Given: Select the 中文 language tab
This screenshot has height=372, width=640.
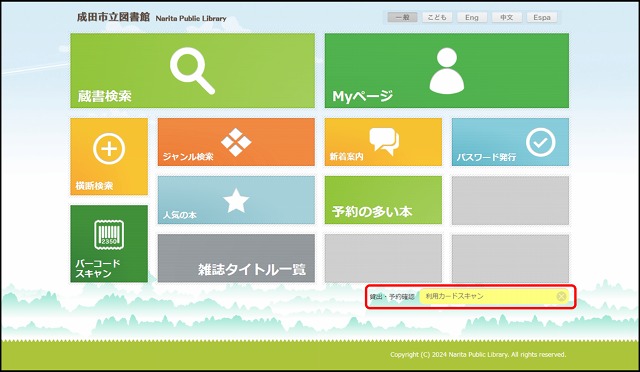Looking at the screenshot, I should point(507,17).
